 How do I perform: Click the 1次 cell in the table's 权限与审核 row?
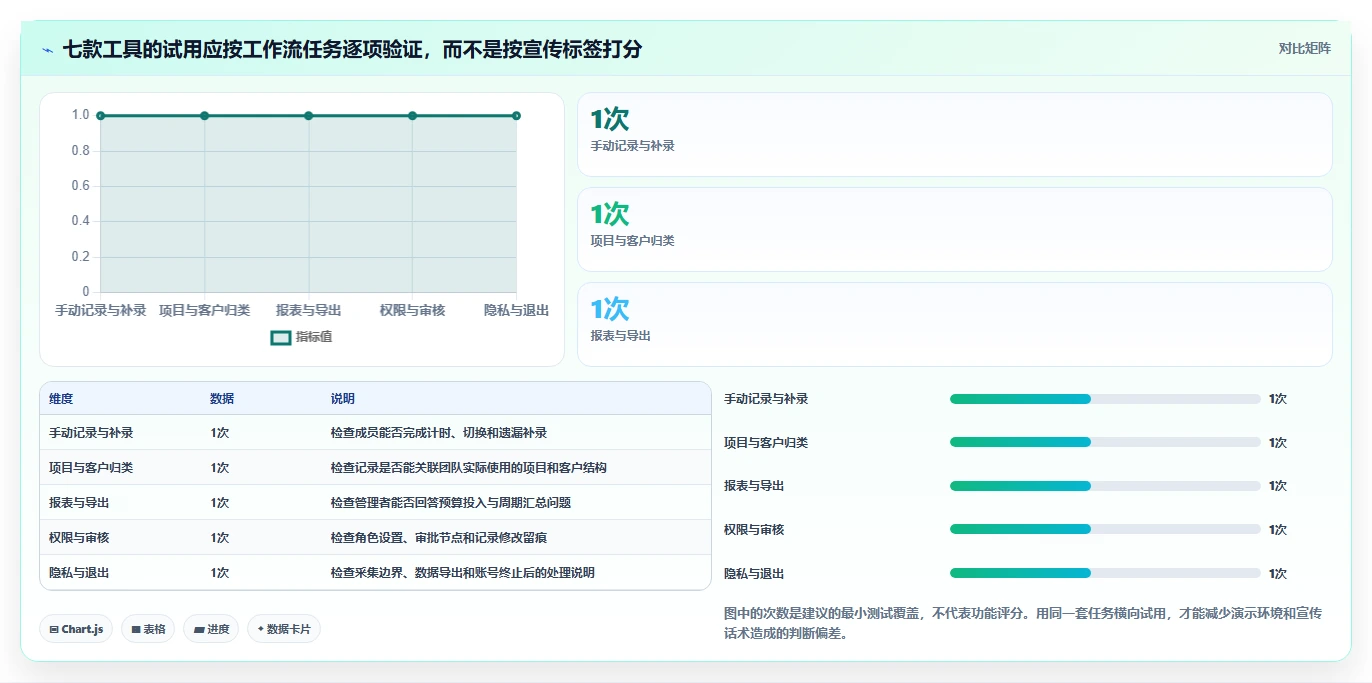pos(220,538)
